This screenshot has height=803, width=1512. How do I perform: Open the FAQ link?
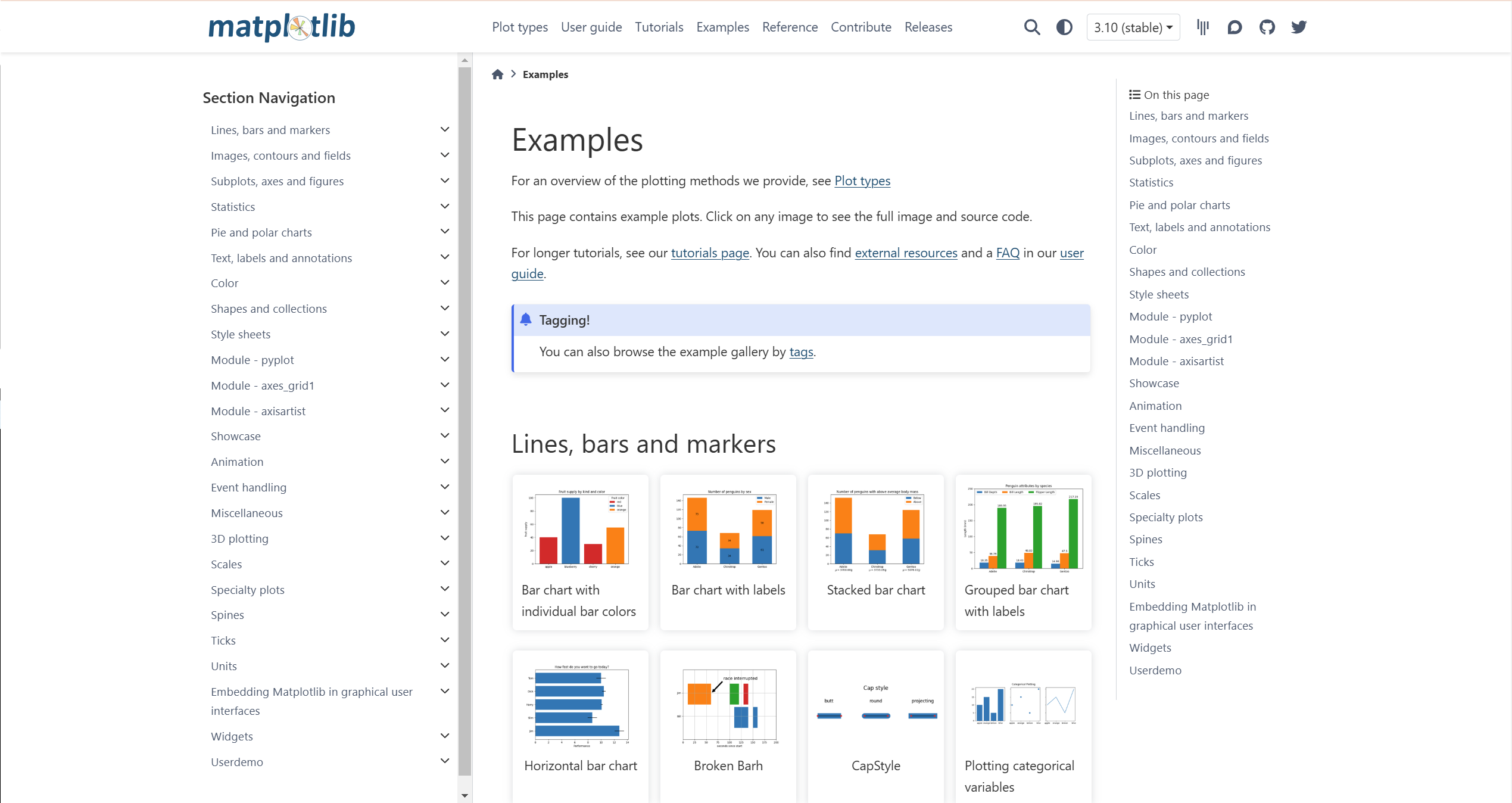[x=1008, y=253]
